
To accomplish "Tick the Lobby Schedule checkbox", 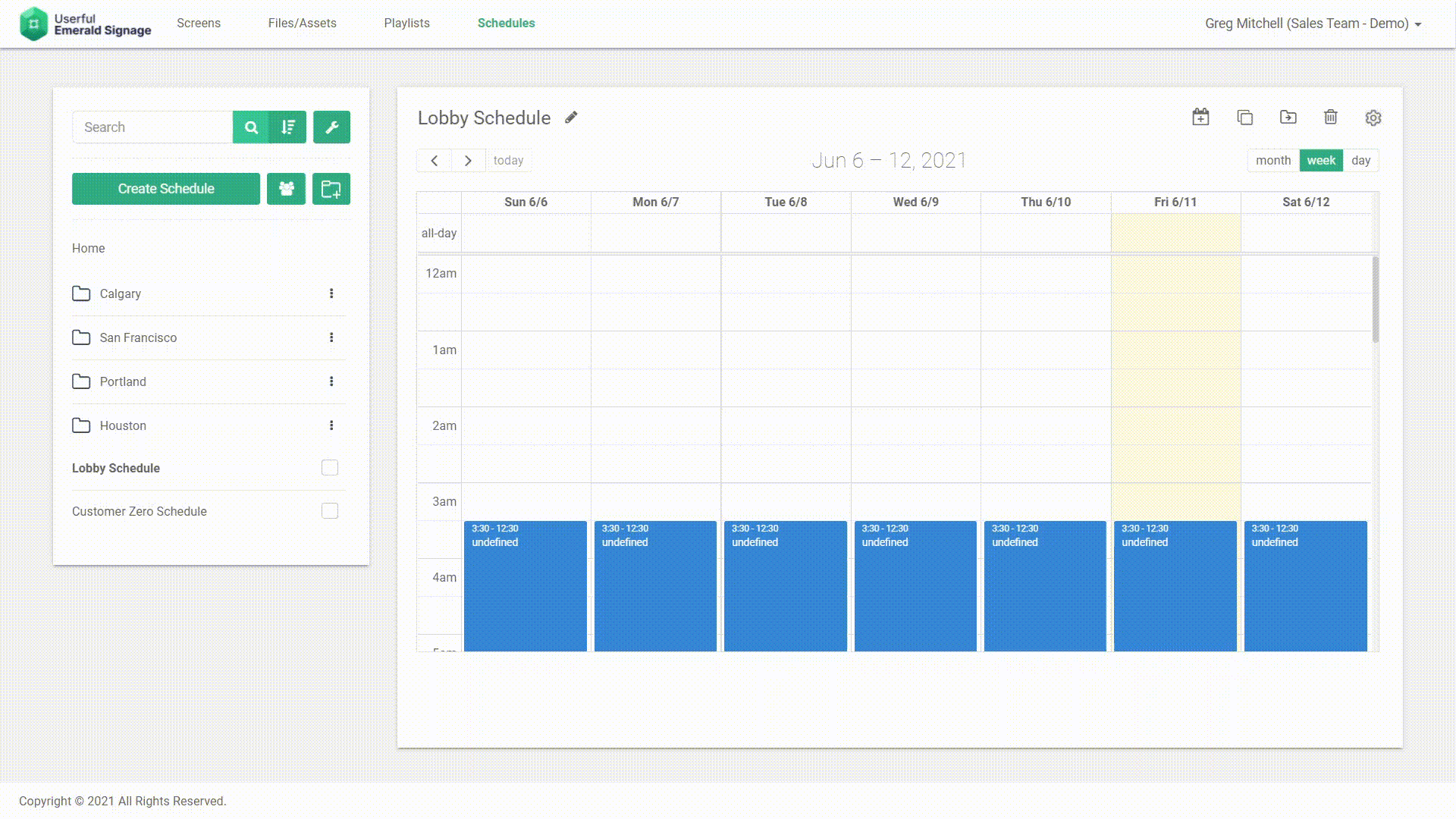I will click(330, 468).
